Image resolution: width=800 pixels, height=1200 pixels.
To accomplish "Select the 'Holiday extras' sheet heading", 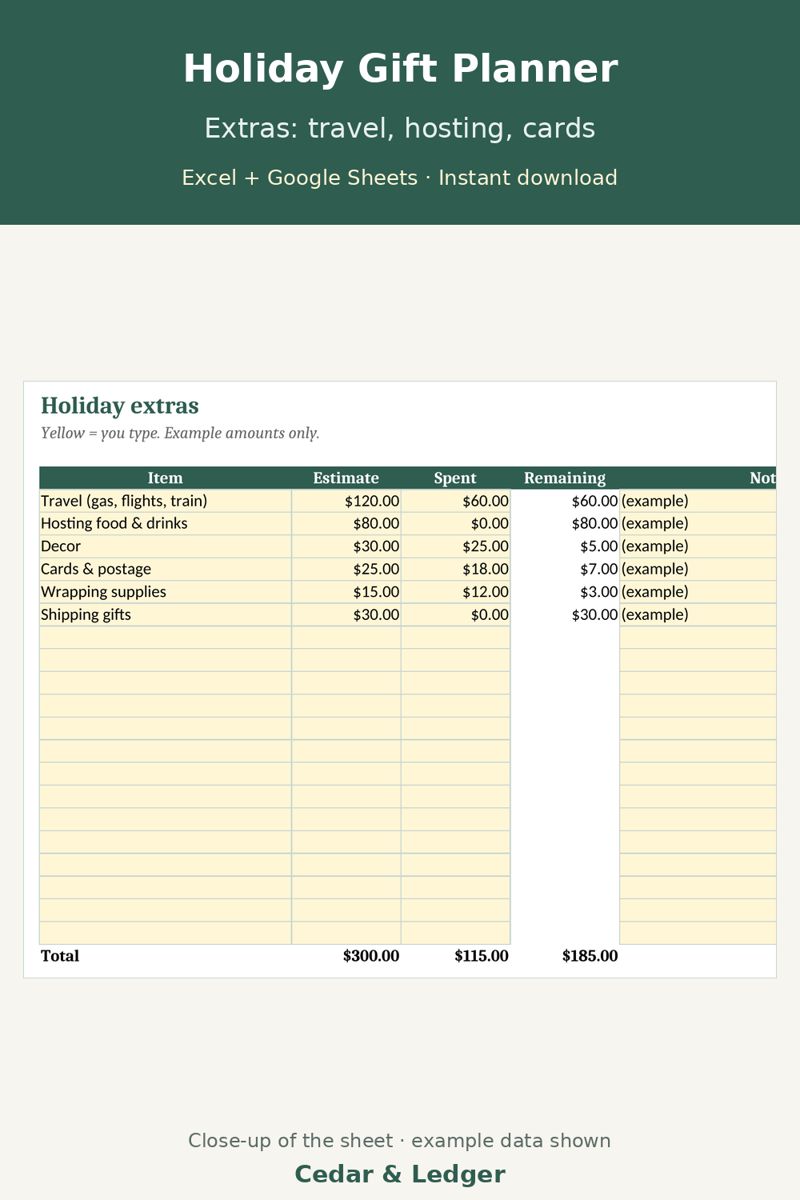I will point(120,406).
